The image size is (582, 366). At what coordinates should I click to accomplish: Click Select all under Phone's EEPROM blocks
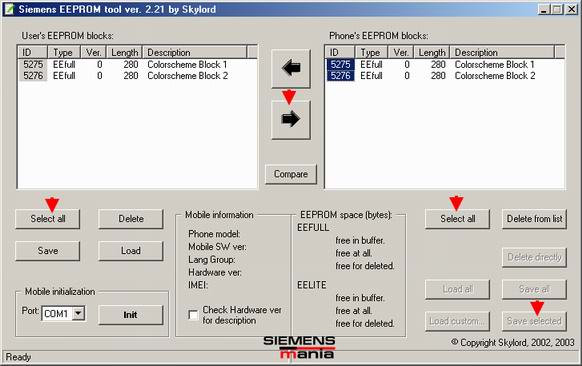pyautogui.click(x=457, y=219)
